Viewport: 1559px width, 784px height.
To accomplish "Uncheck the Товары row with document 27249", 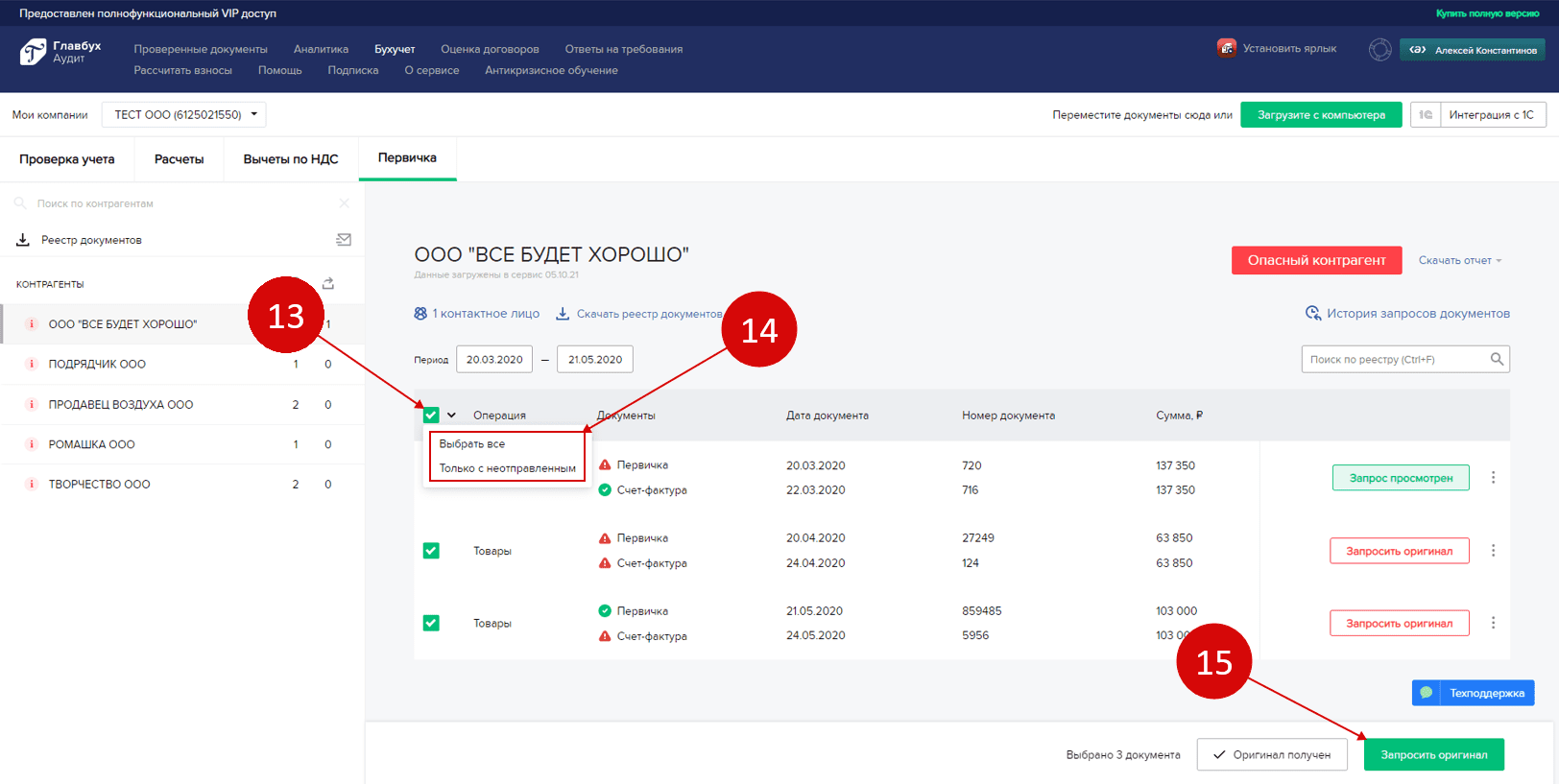I will (x=431, y=551).
